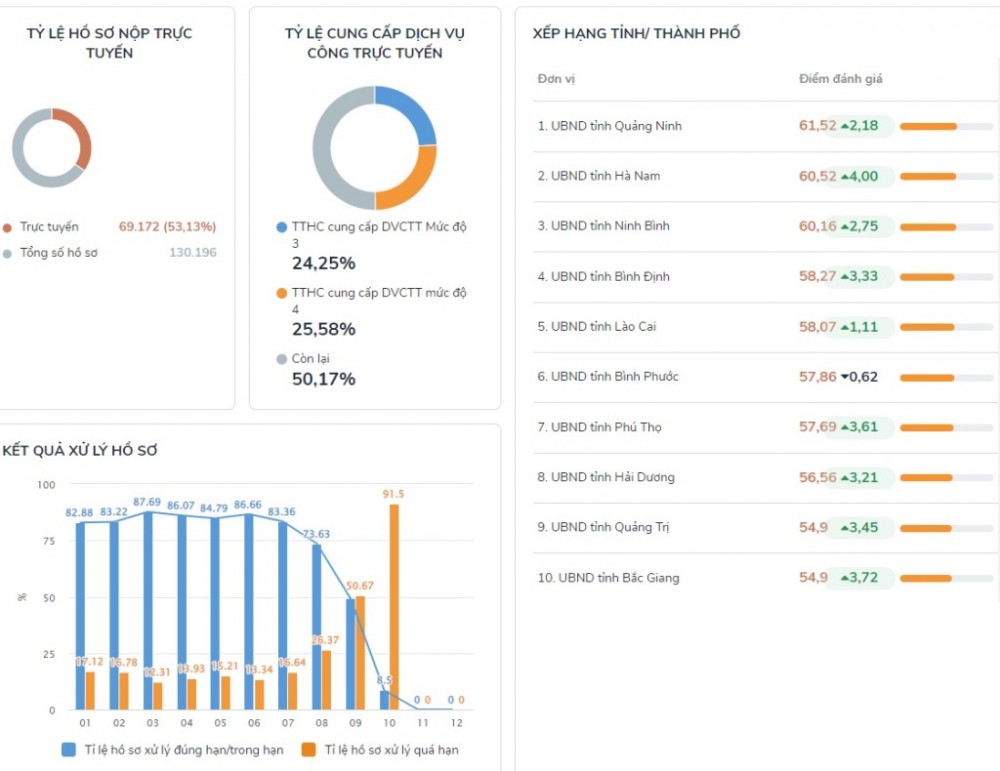Click the tall orange bar labeled 91.5
Screen dimensions: 1000x771
tap(393, 607)
